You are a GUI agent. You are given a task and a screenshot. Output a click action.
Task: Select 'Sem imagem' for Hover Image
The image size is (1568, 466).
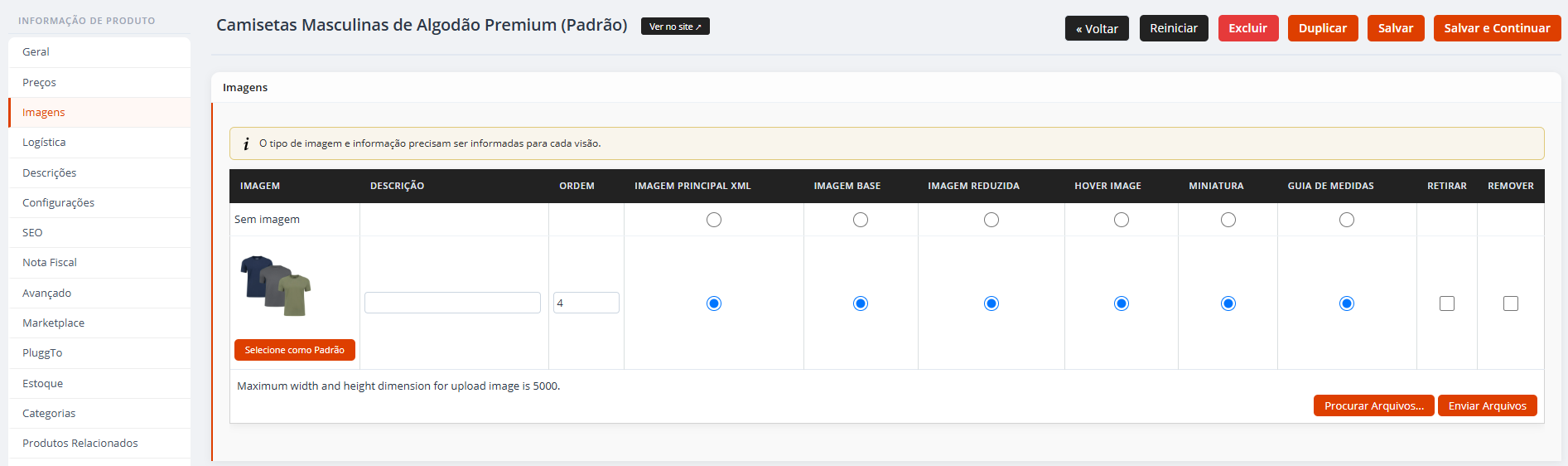[1122, 220]
